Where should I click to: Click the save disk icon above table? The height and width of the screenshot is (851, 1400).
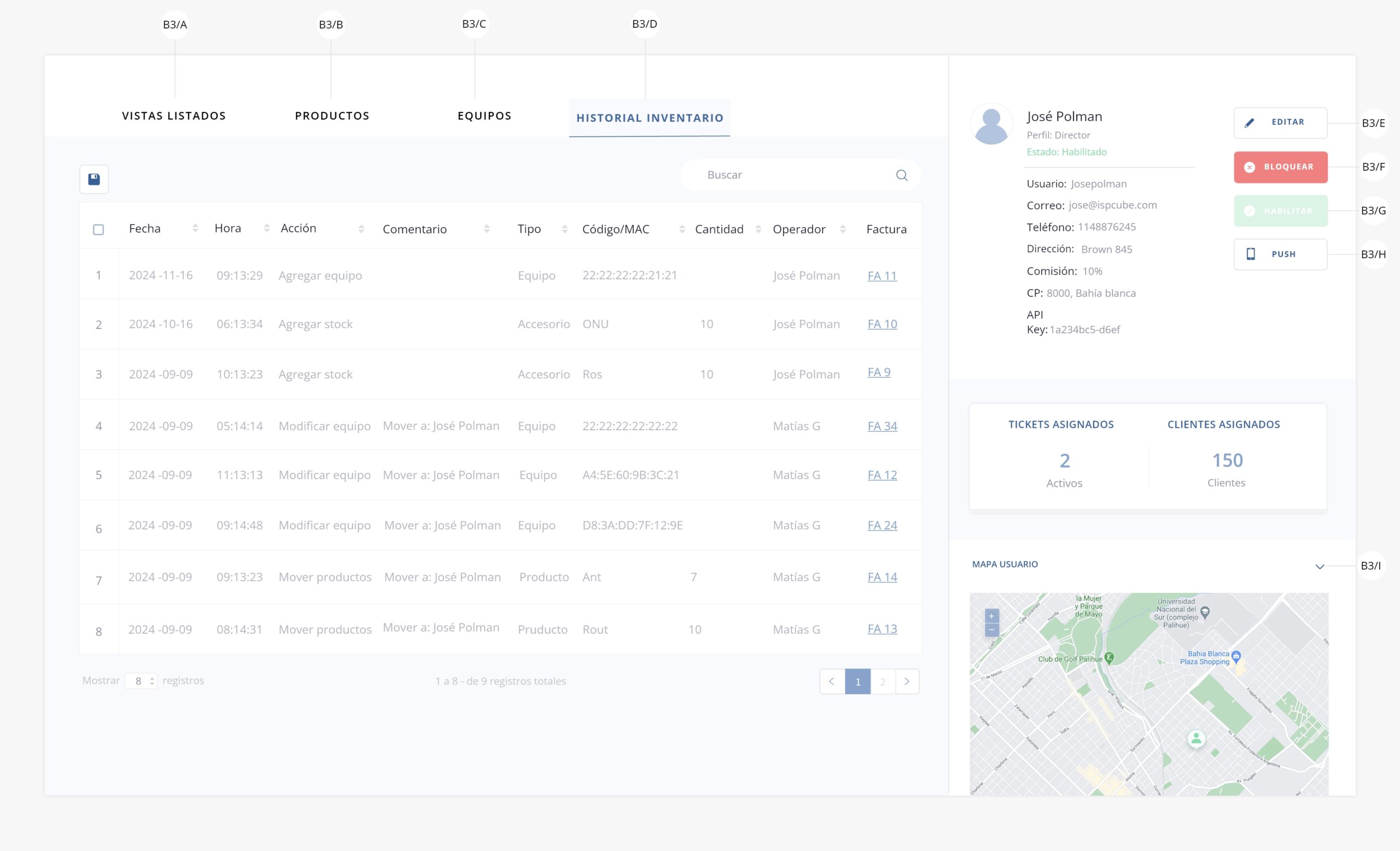(94, 179)
